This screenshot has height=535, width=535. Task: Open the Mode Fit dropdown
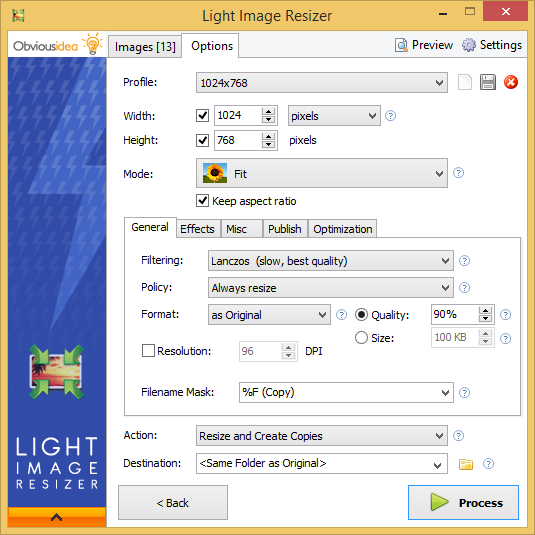coord(322,173)
